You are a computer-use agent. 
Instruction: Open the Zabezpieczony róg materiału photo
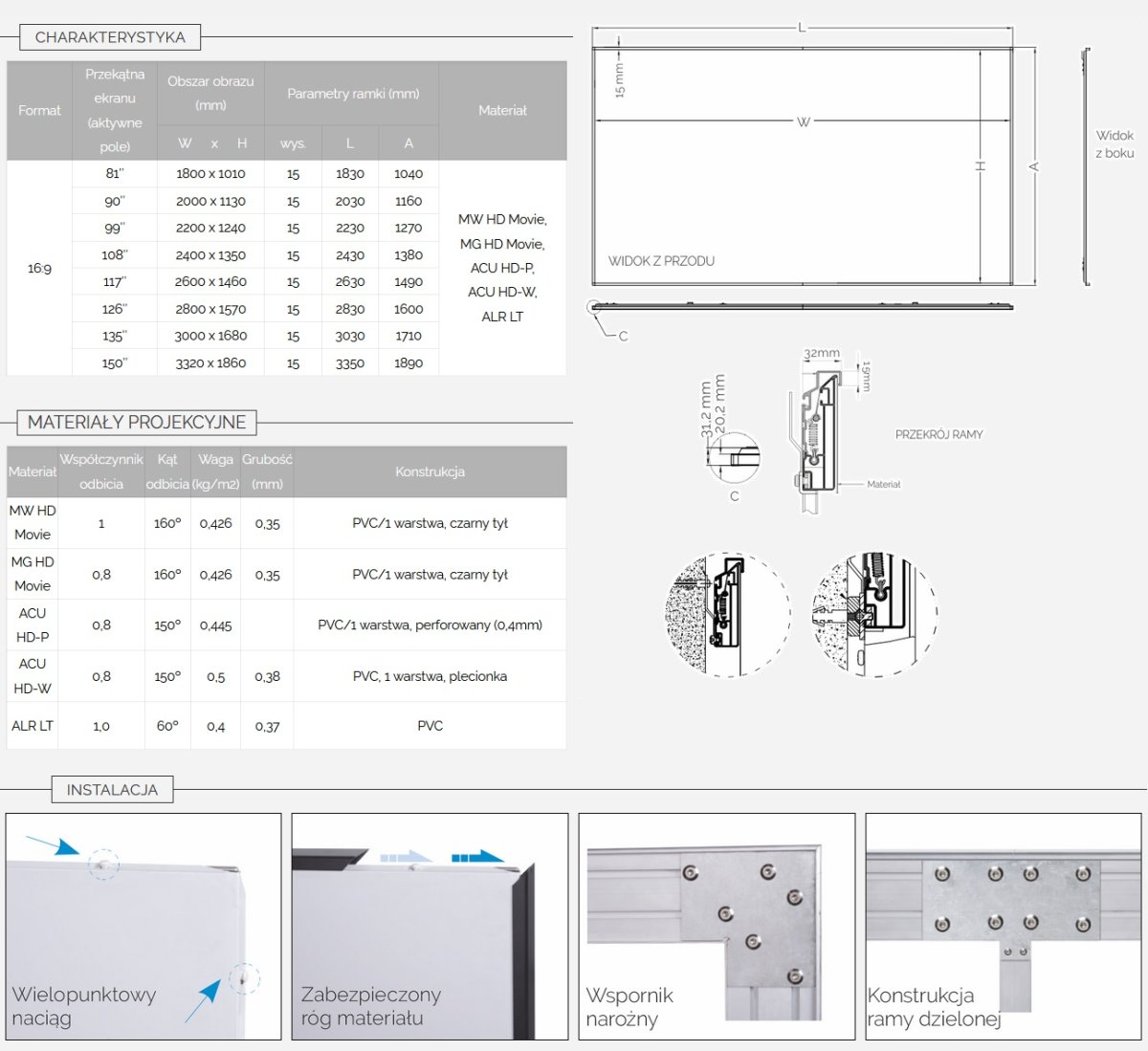click(430, 926)
